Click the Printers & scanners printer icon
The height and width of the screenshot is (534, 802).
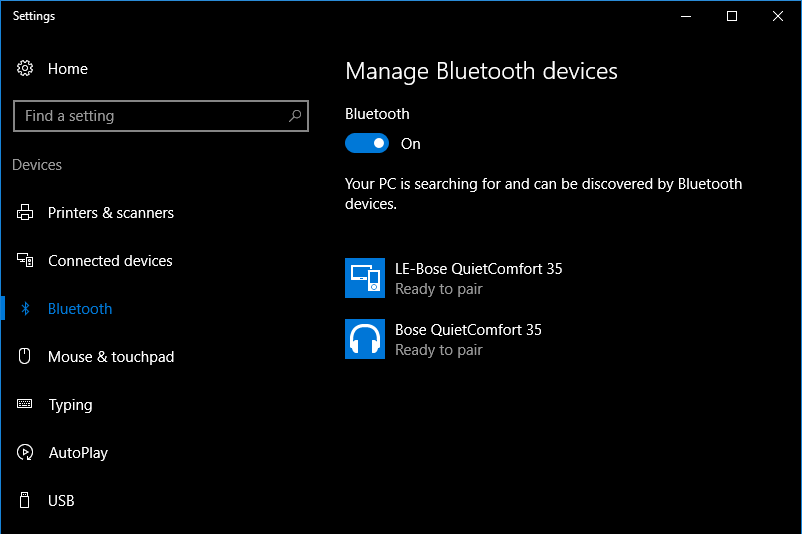(25, 212)
